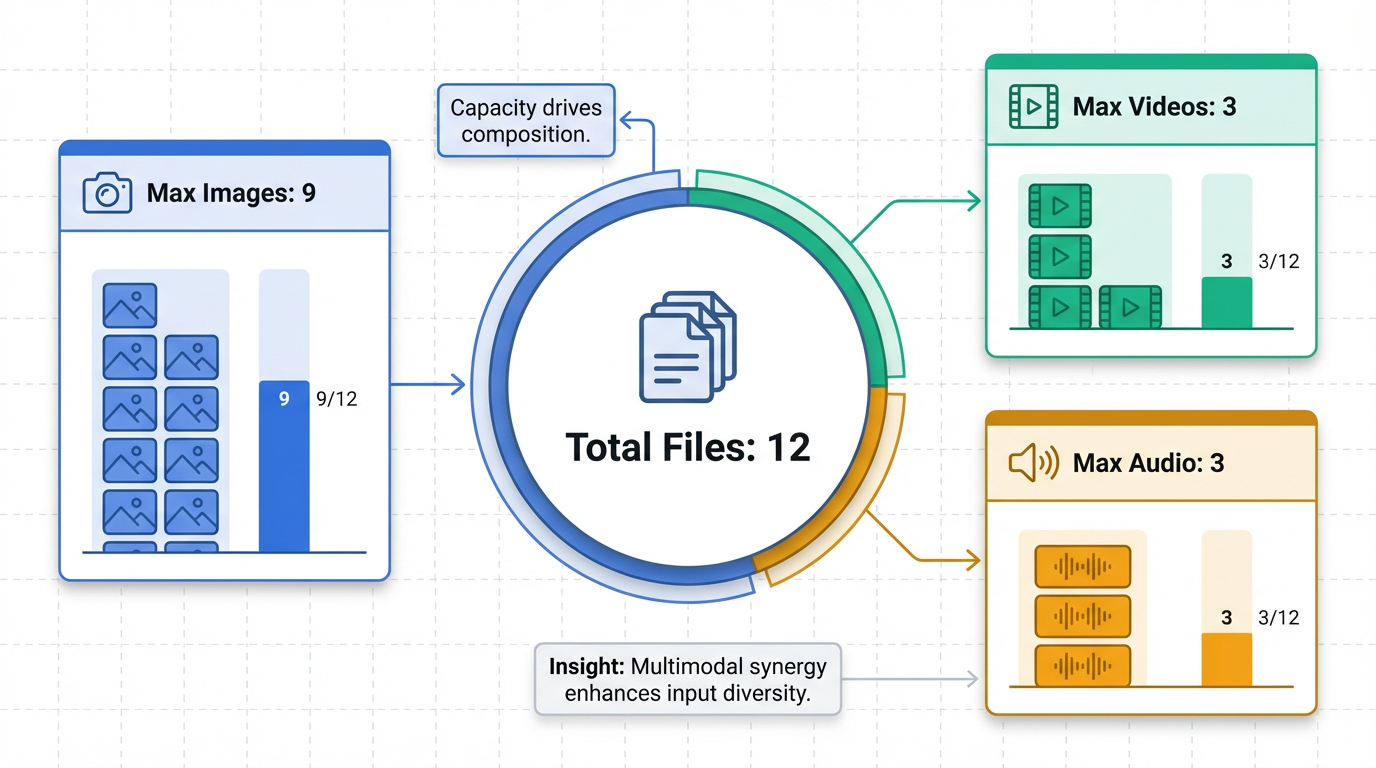Screen dimensions: 1376x768
Task: Click the 'Max Videos: 3' panel title
Action: coord(1154,107)
